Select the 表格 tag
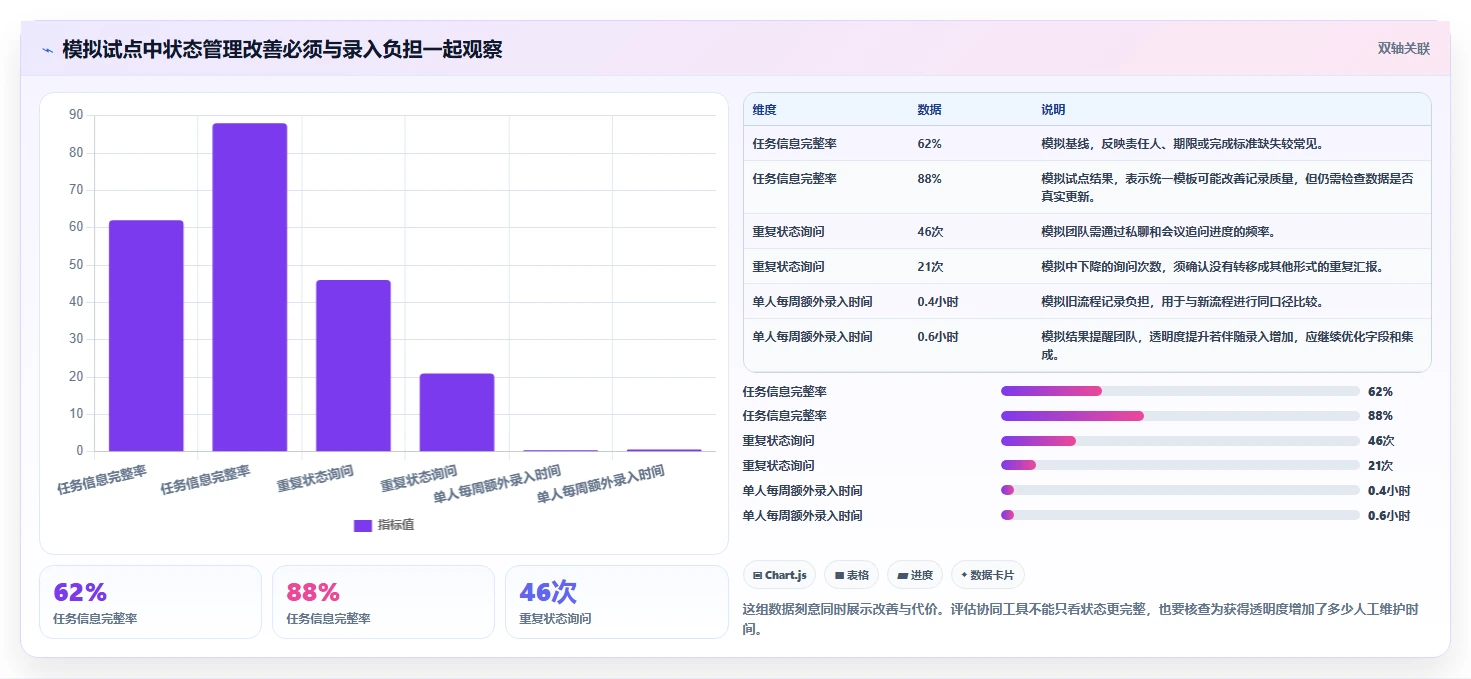 (x=851, y=575)
